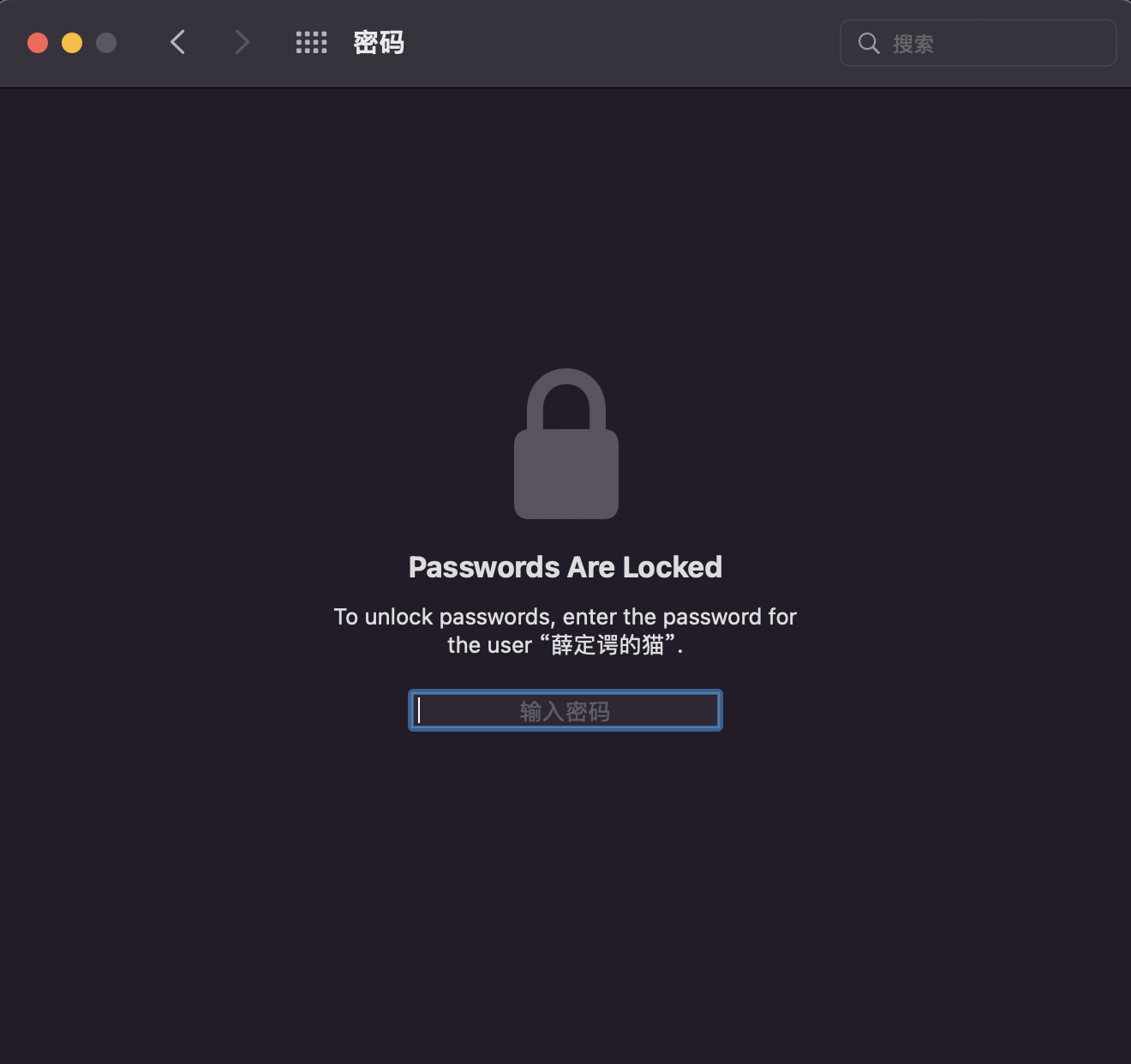
Task: Click the padlock's curved shackle
Action: 566,399
